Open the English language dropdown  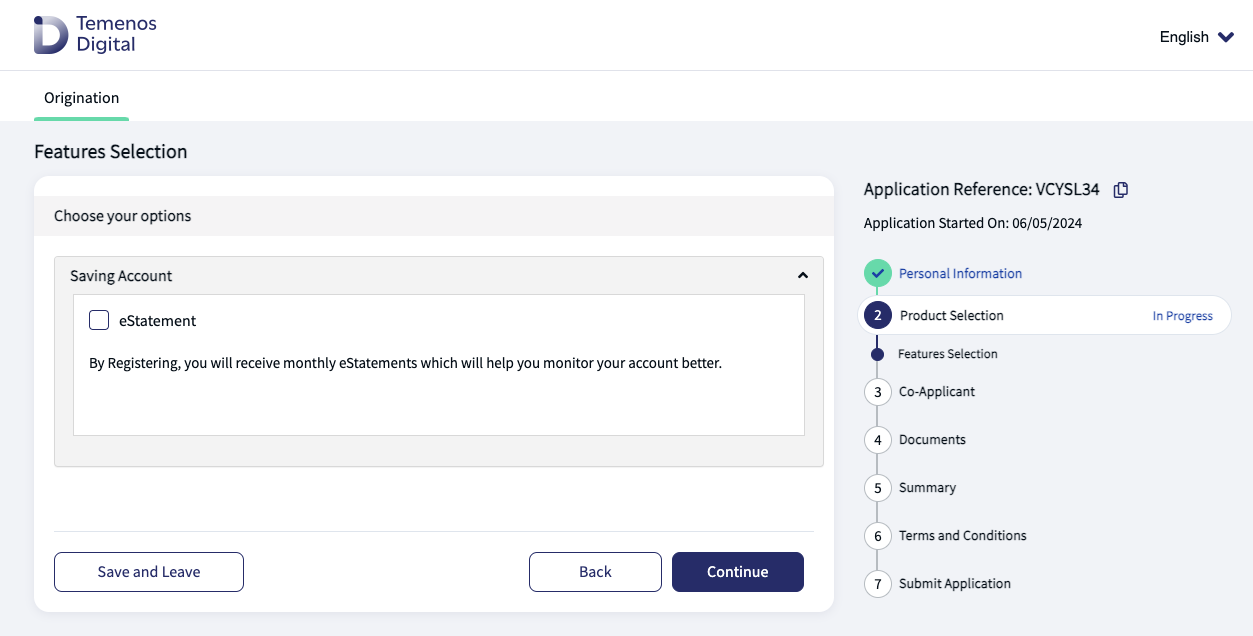[x=1196, y=37]
